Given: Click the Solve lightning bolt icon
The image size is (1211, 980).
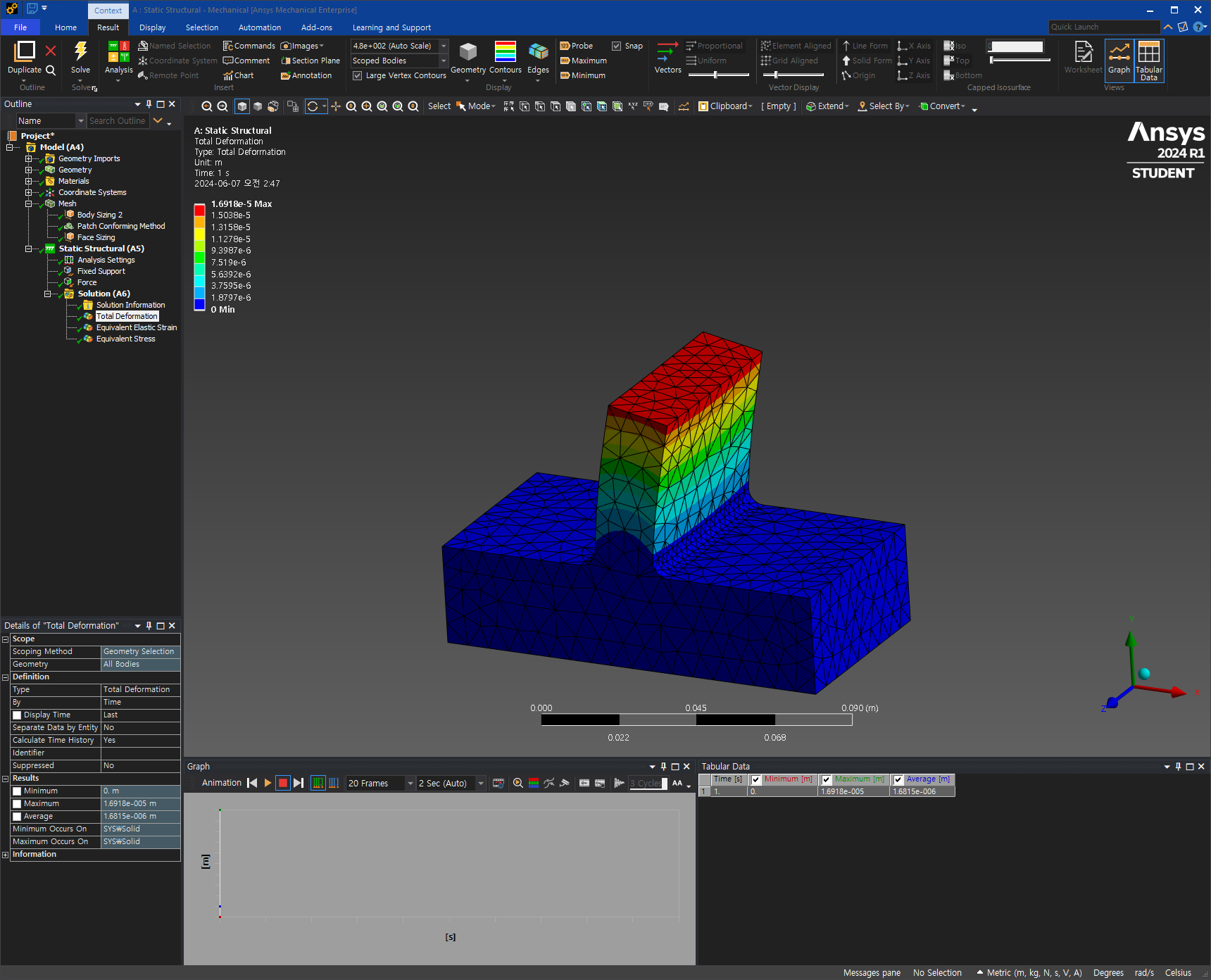Looking at the screenshot, I should click(x=80, y=51).
